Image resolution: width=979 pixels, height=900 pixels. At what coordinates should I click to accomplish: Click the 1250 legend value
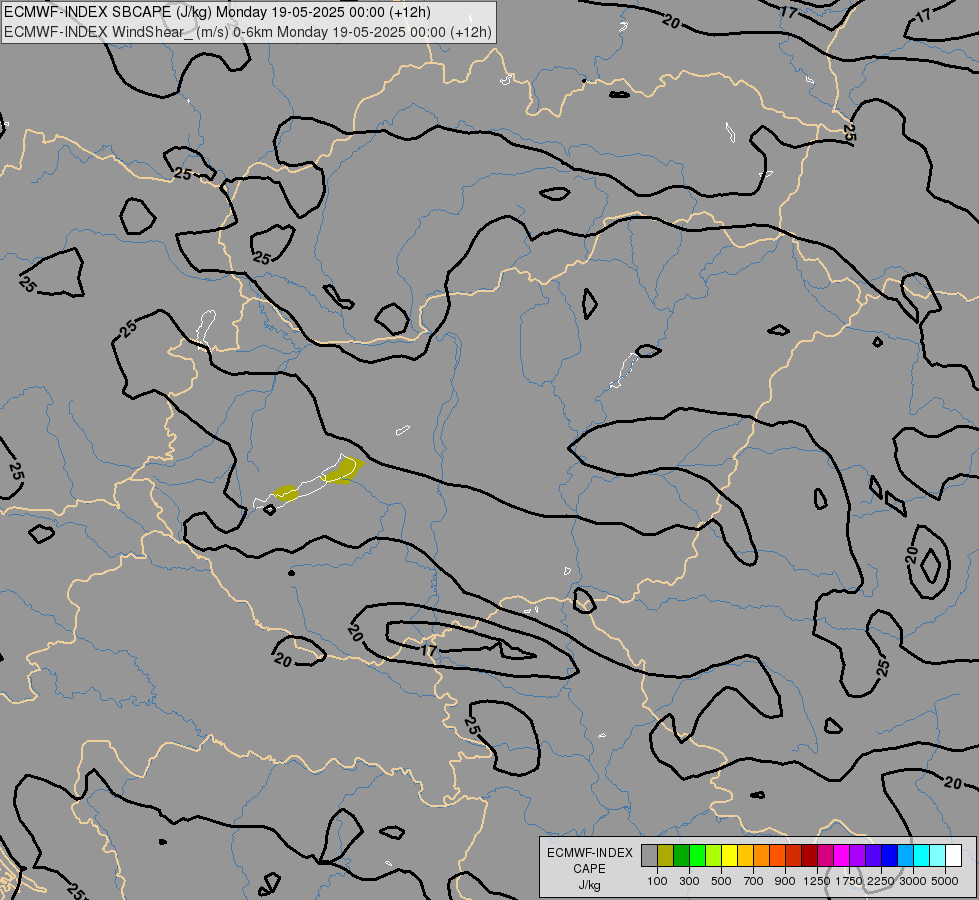[817, 881]
